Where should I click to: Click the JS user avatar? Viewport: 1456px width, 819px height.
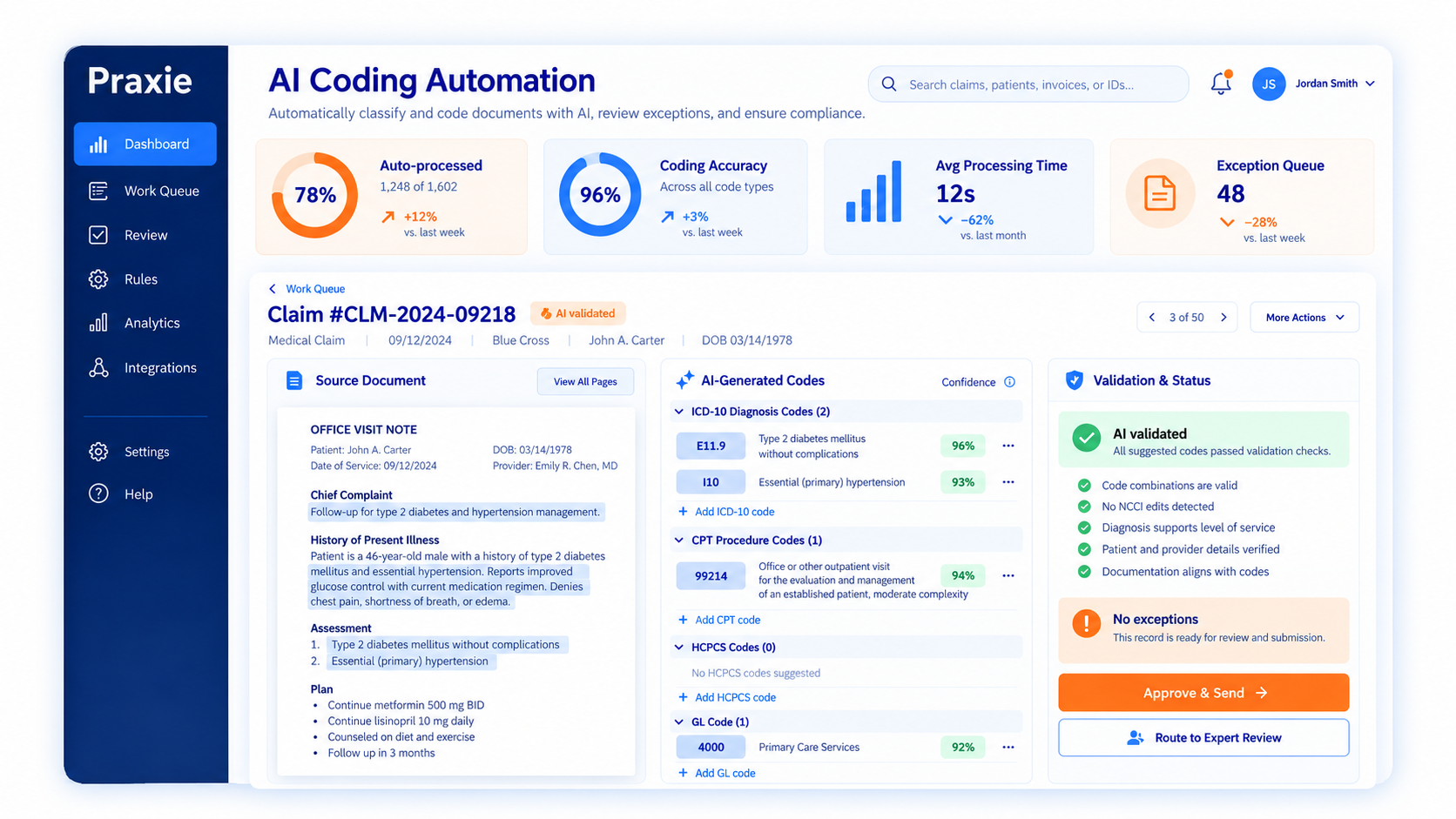(x=1269, y=84)
